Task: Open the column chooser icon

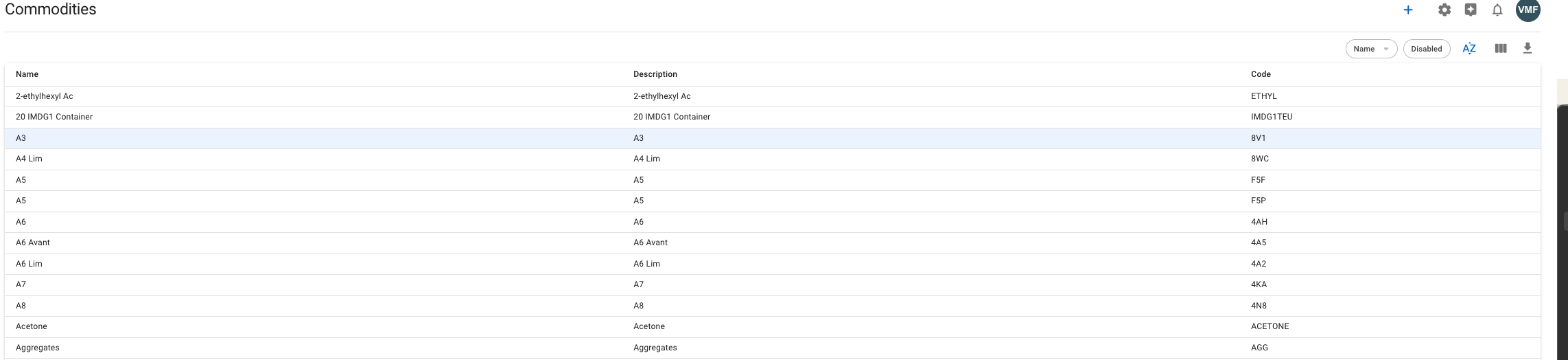Action: pos(1501,49)
